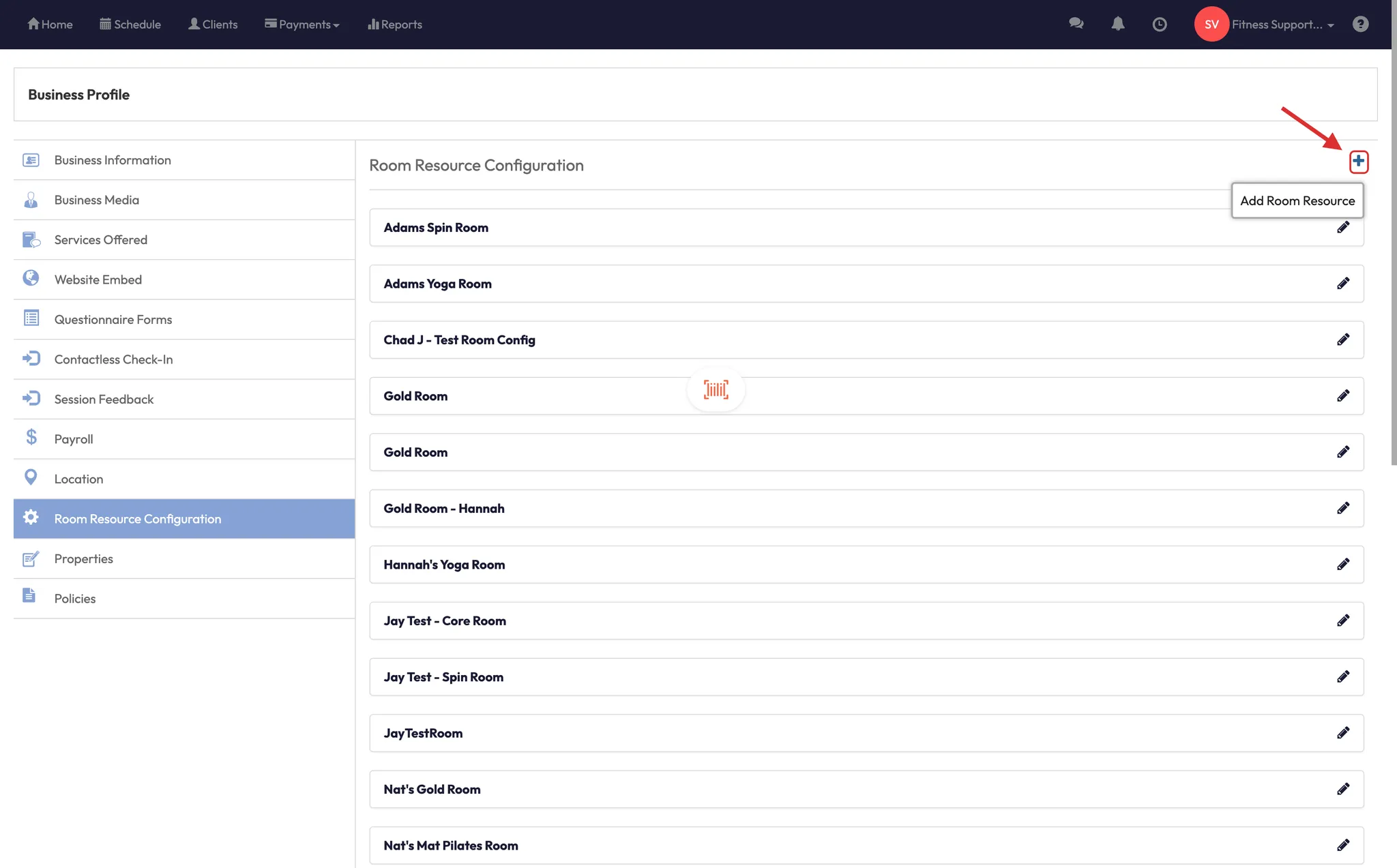Edit Hannah's Yoga Room with pencil icon

pos(1342,565)
